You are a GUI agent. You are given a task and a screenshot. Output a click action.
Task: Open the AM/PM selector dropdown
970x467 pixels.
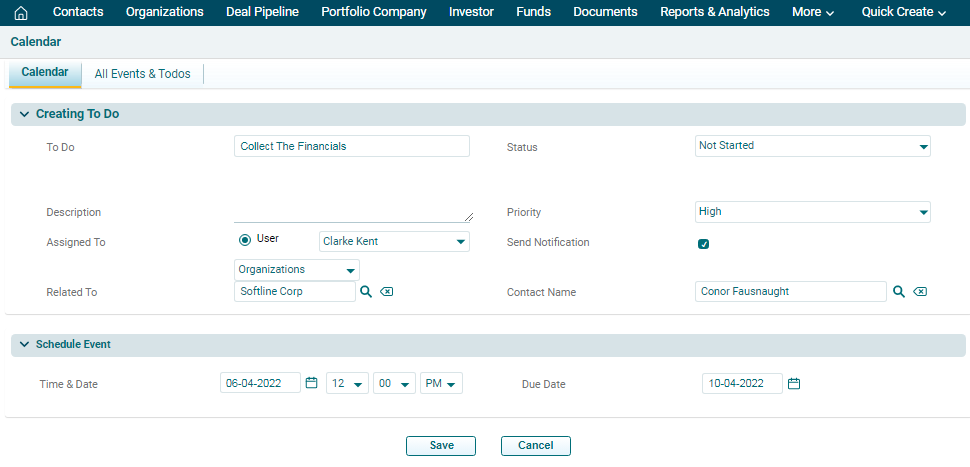(441, 384)
